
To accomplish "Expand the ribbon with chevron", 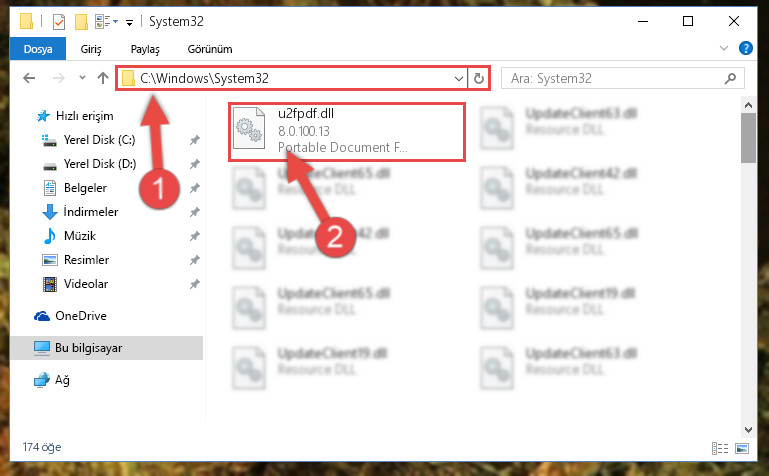I will 723,48.
